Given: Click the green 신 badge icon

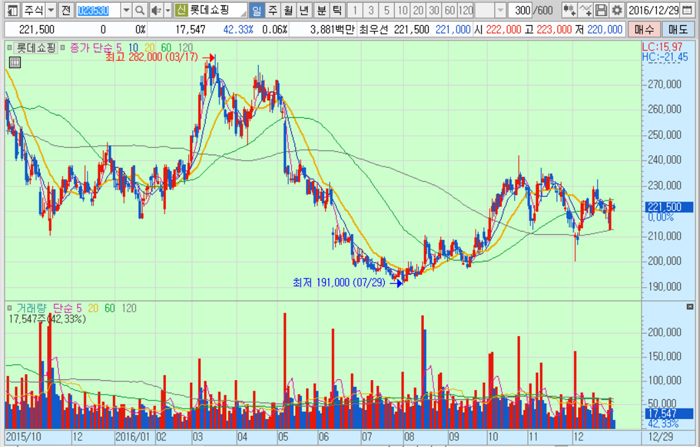Looking at the screenshot, I should (181, 10).
